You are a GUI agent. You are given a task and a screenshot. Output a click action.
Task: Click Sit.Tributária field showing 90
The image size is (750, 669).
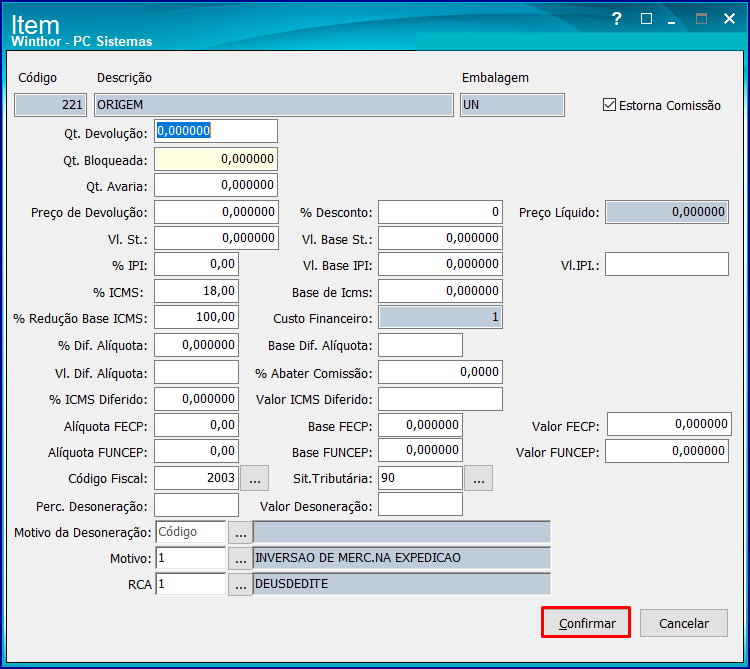(x=420, y=478)
